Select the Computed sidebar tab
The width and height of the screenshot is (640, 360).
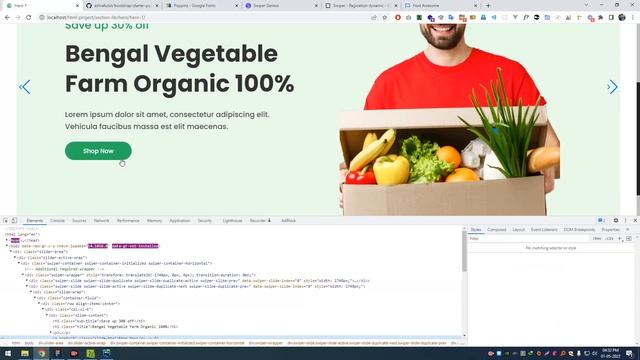click(x=497, y=230)
